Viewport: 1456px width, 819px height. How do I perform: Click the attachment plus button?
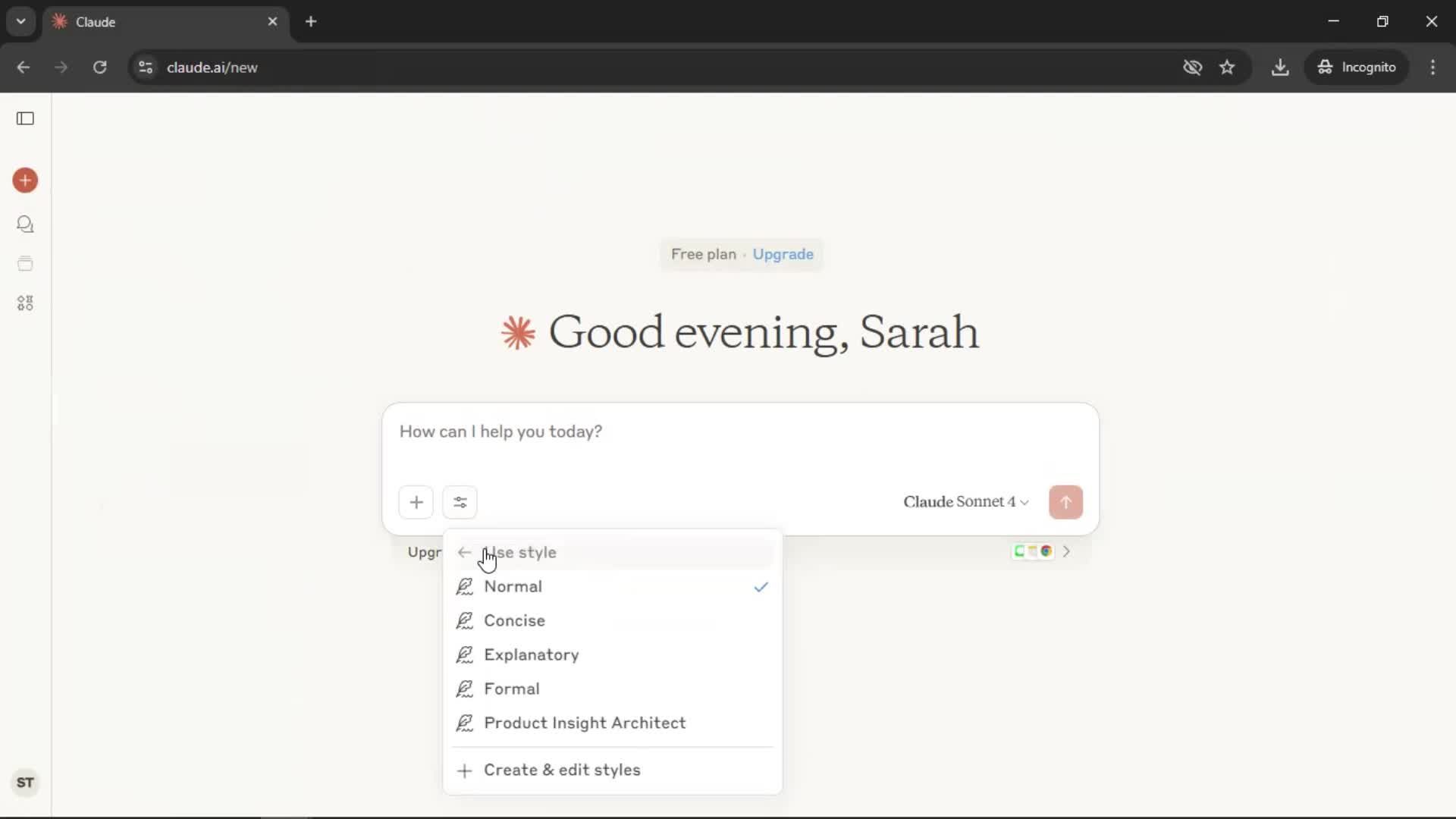tap(416, 502)
